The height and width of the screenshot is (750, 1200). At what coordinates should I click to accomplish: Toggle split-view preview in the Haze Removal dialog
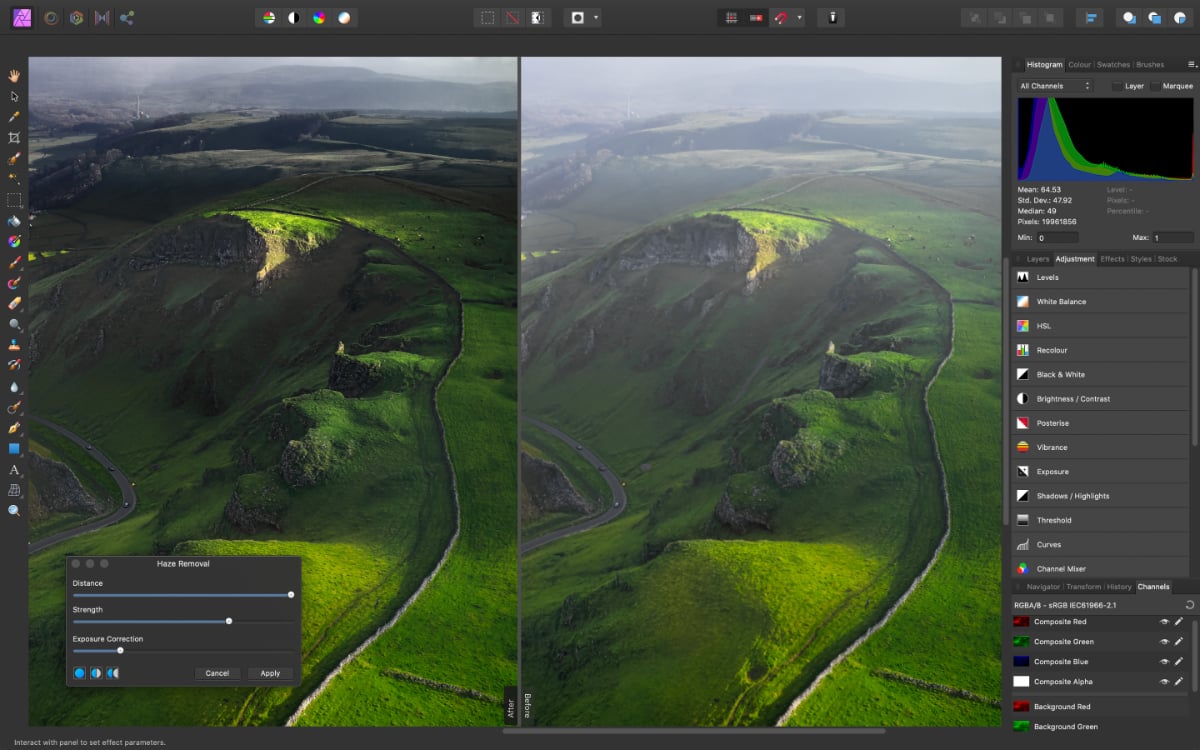[x=95, y=672]
